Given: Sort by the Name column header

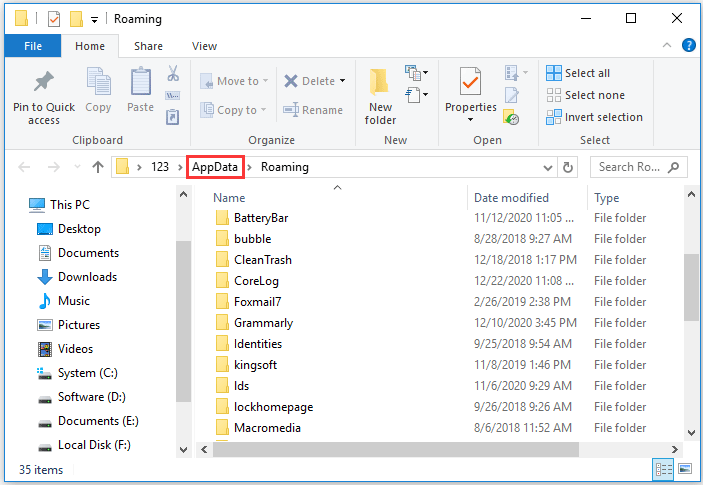Looking at the screenshot, I should point(229,198).
